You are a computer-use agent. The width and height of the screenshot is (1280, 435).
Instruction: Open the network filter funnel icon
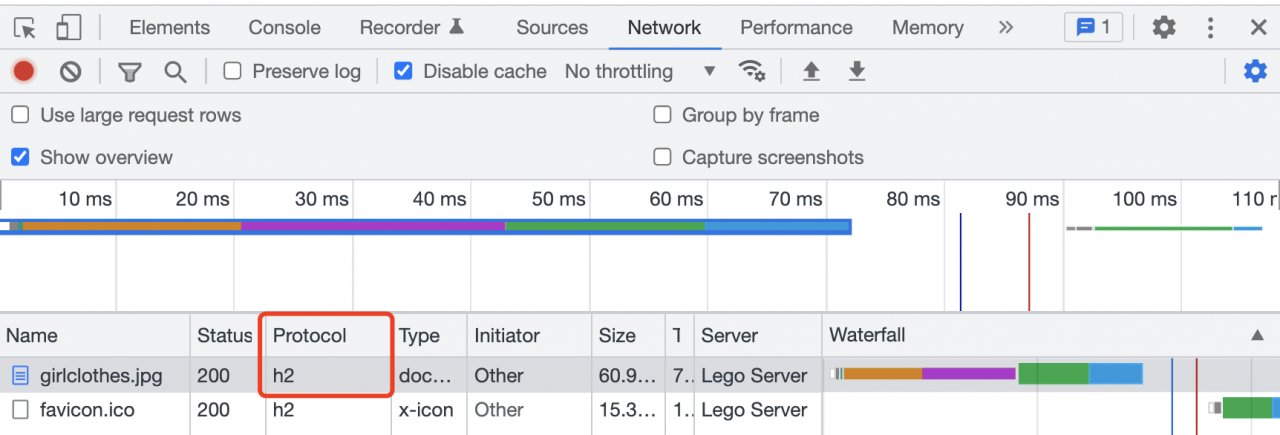pyautogui.click(x=129, y=72)
